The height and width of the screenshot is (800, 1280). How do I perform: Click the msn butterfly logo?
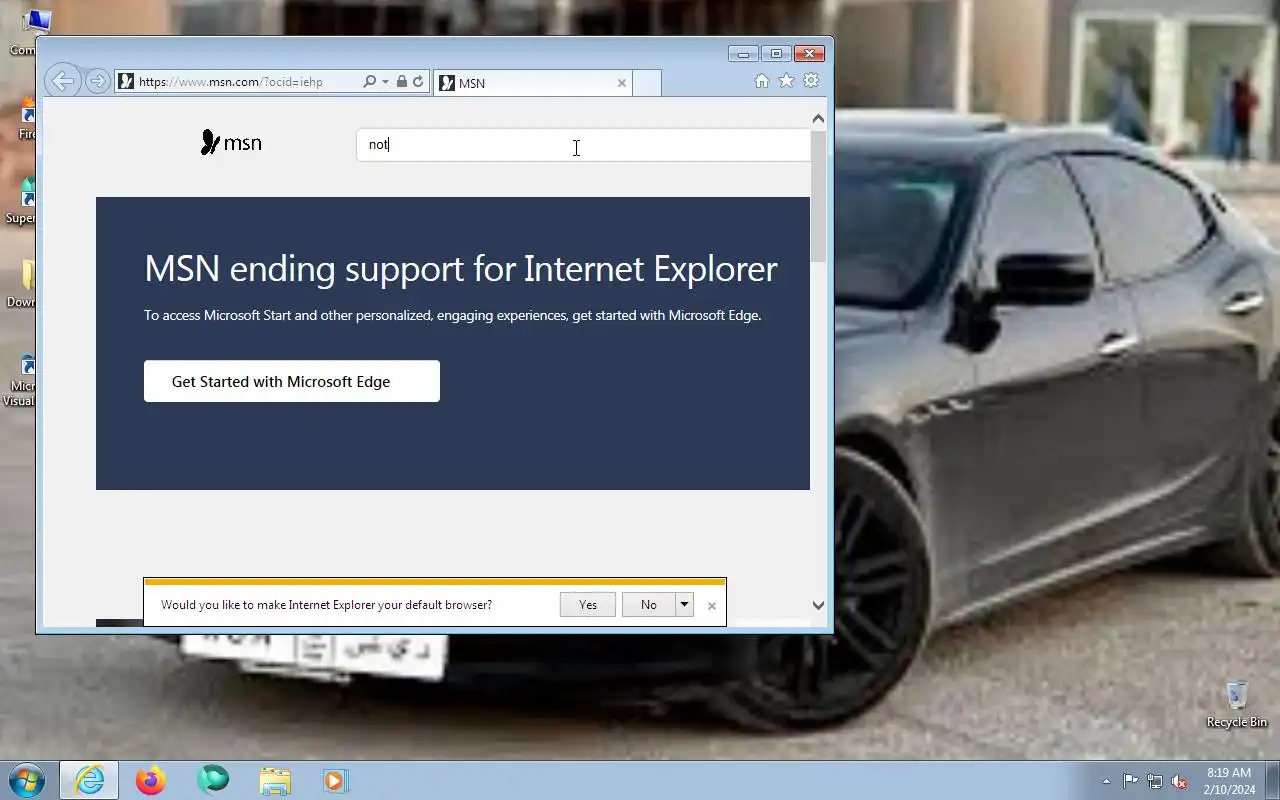coord(231,143)
